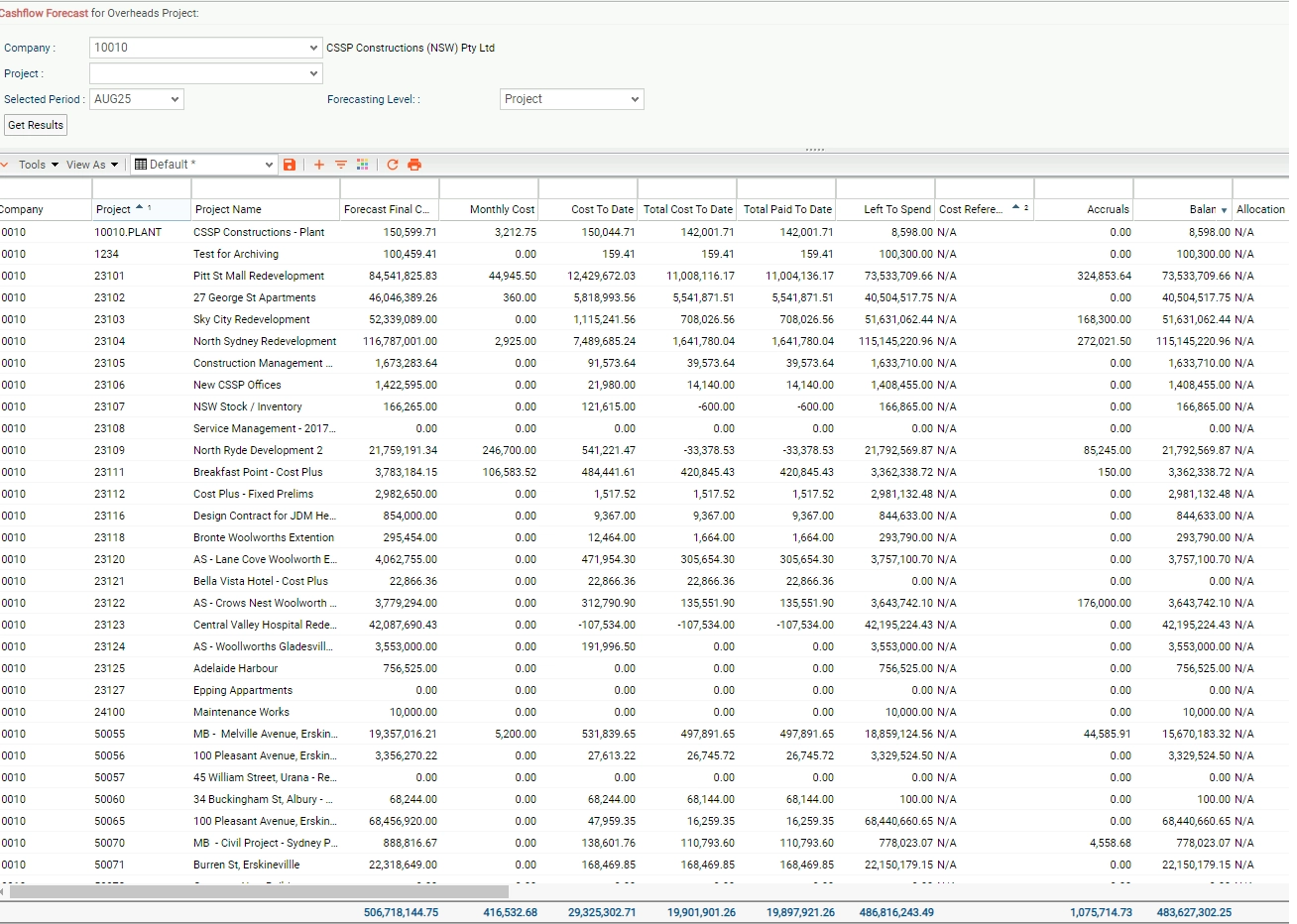The height and width of the screenshot is (924, 1297).
Task: Click the Monthly Cost column header
Action: click(x=488, y=209)
